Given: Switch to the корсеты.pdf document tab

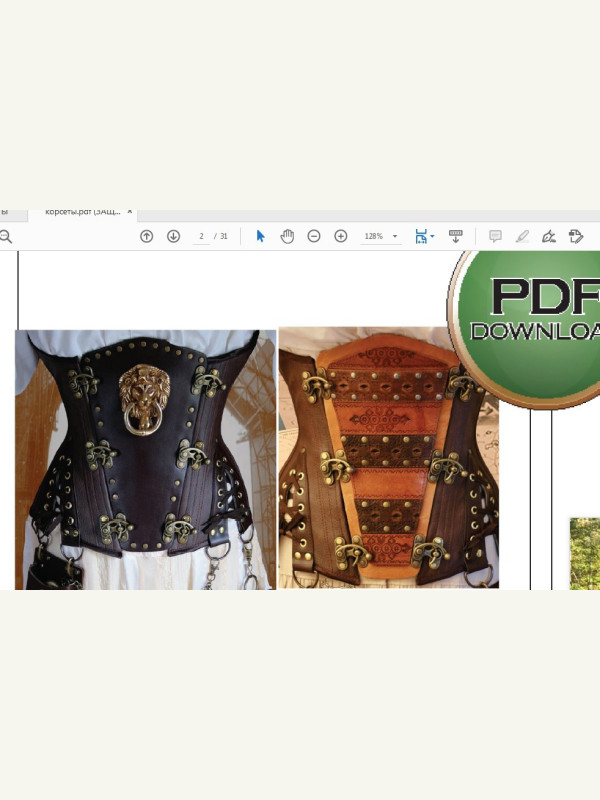Looking at the screenshot, I should (82, 212).
